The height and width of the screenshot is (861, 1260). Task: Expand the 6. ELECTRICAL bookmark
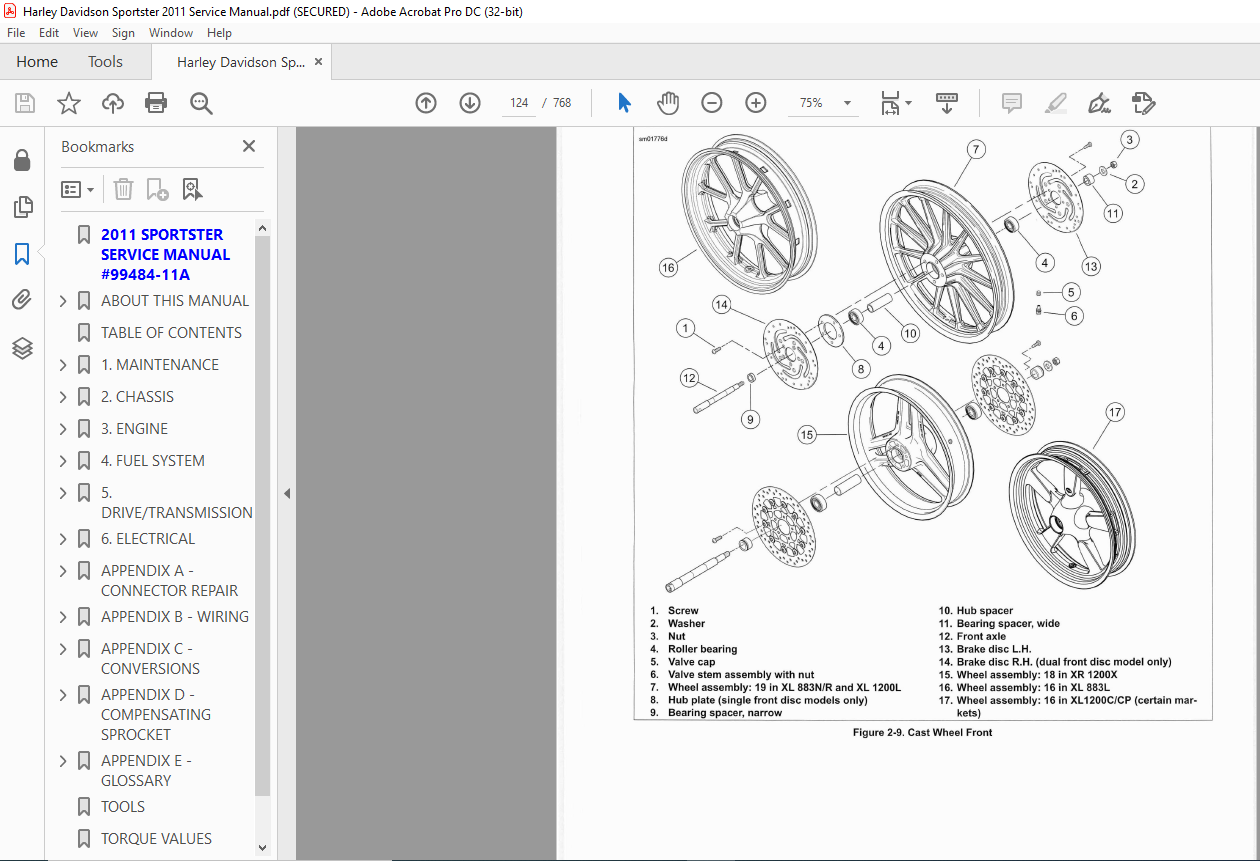[64, 539]
